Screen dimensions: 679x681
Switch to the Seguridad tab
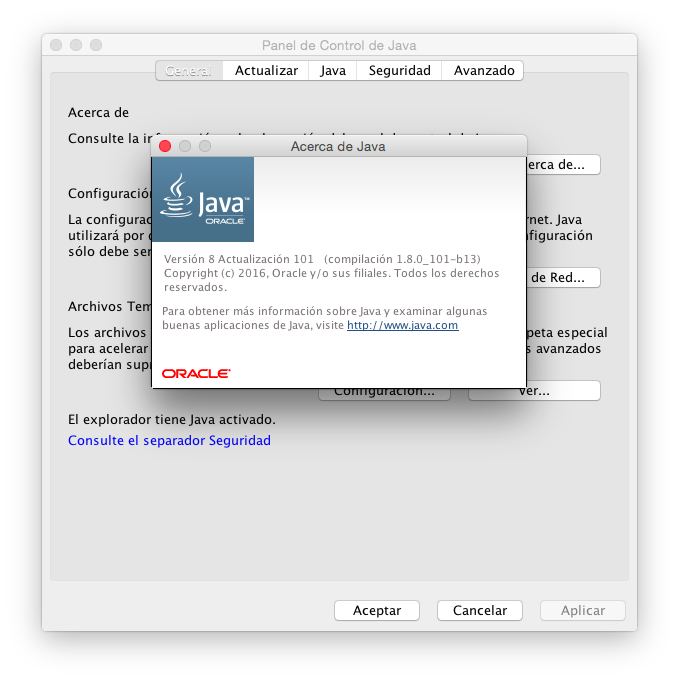coord(399,70)
